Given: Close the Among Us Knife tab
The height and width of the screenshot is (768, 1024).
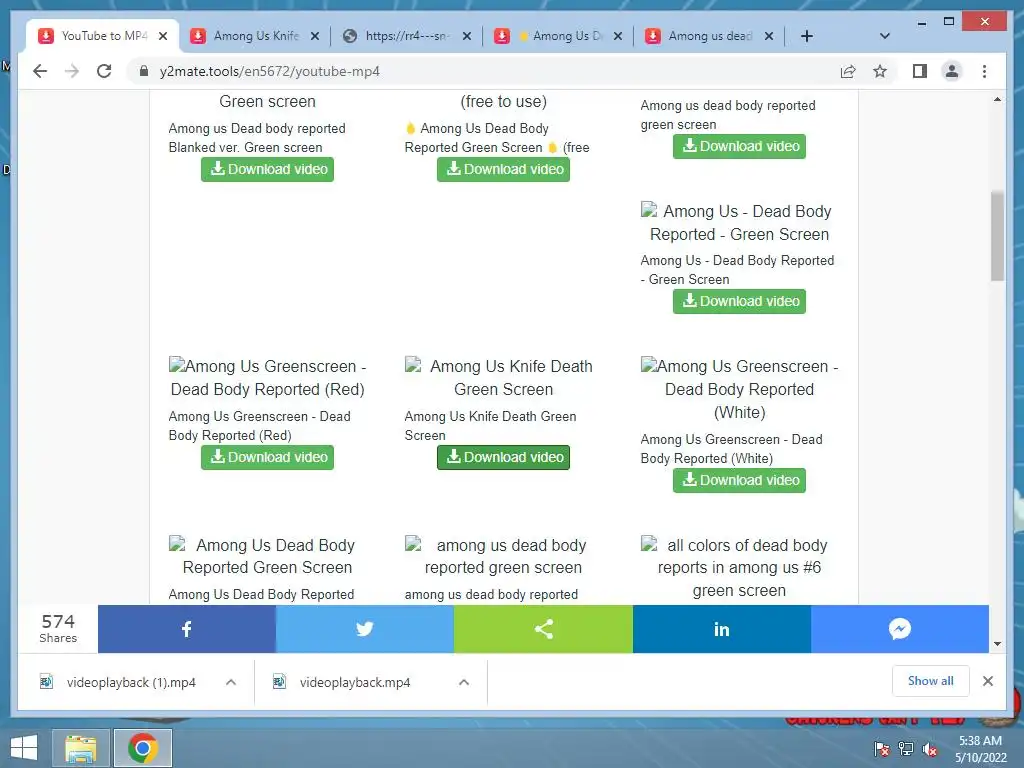Looking at the screenshot, I should click(315, 36).
